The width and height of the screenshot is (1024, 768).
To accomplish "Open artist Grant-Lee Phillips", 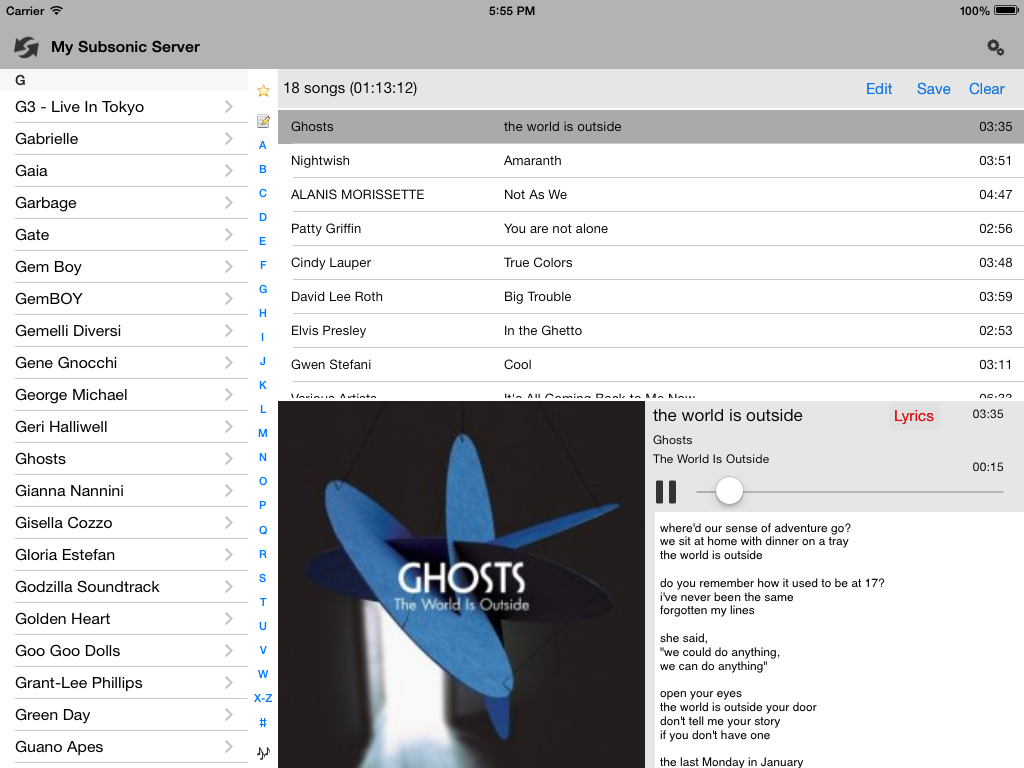I will point(124,682).
